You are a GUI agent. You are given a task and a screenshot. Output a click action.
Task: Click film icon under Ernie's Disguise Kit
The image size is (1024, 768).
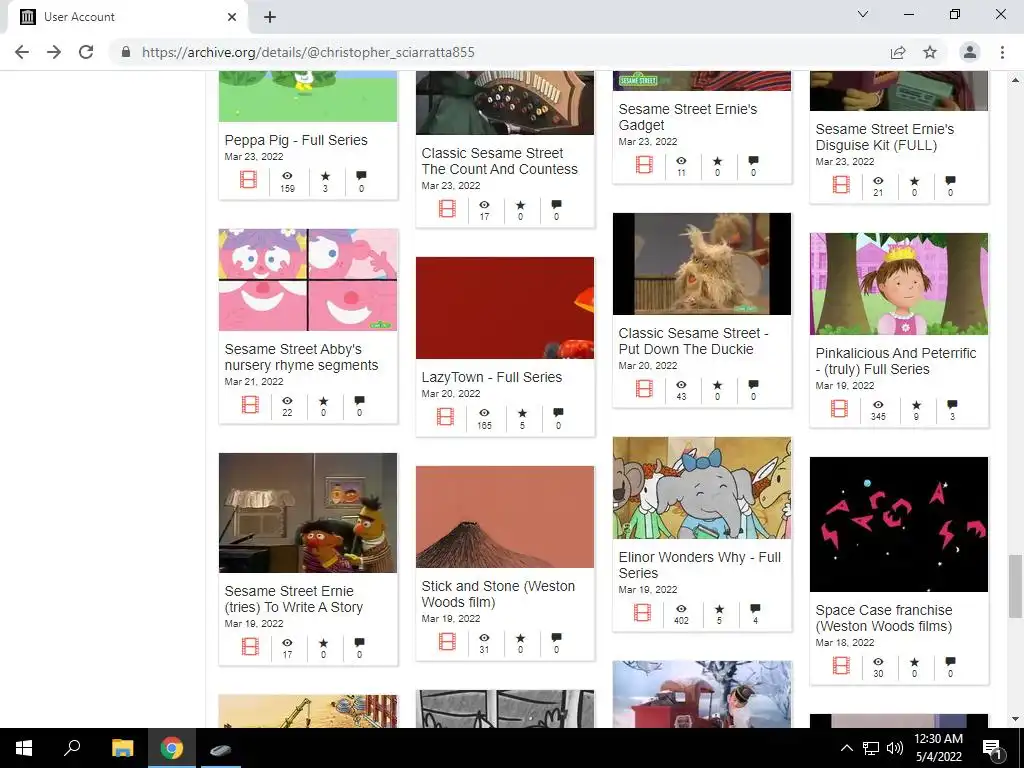point(841,184)
